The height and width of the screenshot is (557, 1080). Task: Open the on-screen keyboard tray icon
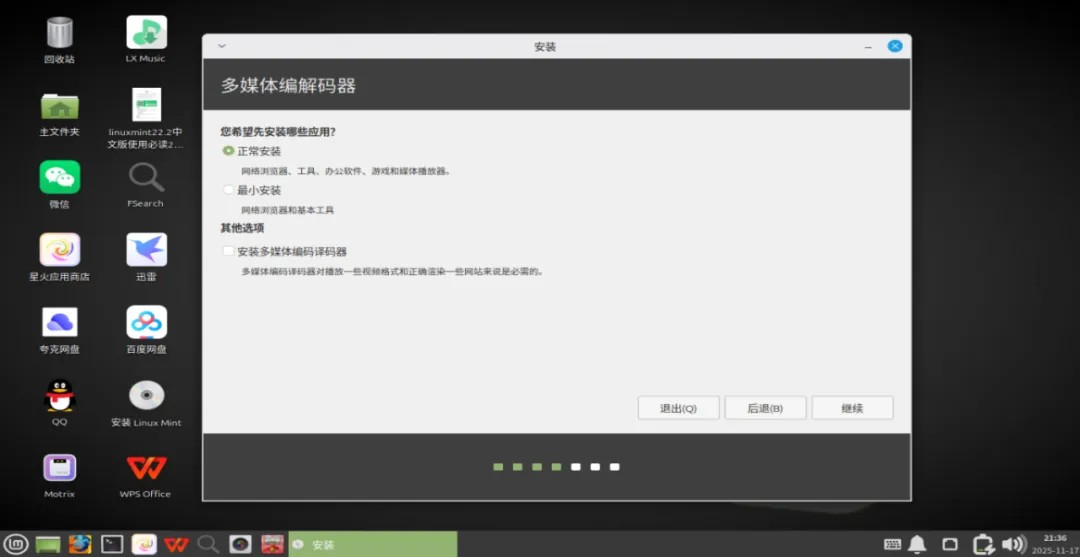pos(892,544)
